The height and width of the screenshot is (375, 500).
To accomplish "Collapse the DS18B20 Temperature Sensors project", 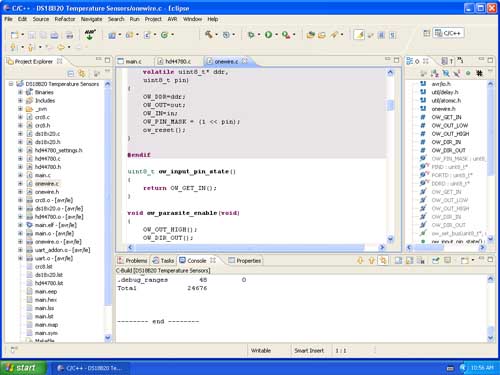I will [x=11, y=84].
